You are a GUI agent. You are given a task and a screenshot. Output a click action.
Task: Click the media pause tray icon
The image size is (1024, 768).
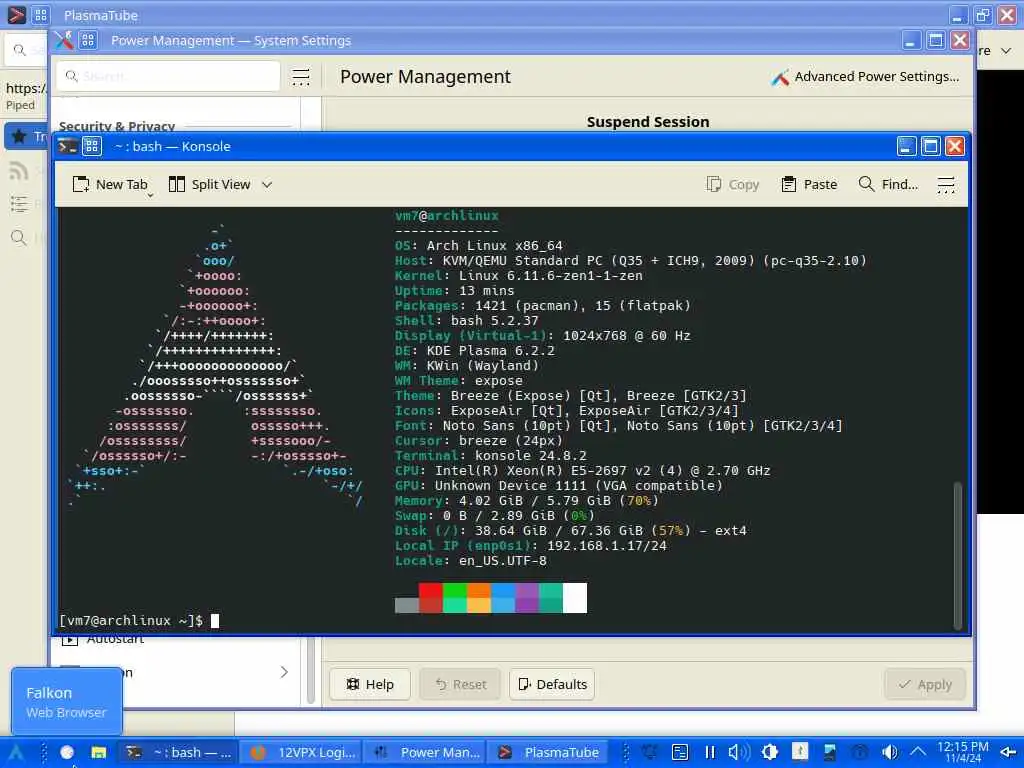click(x=710, y=752)
